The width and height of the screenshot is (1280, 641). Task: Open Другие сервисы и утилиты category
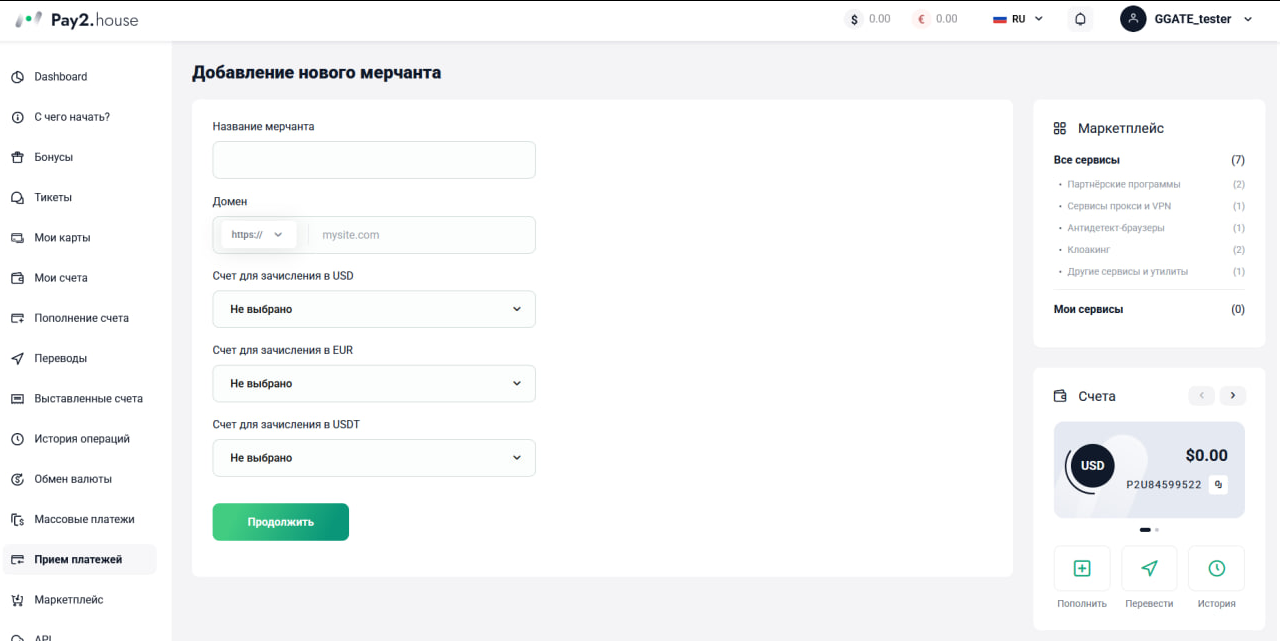tap(1128, 271)
